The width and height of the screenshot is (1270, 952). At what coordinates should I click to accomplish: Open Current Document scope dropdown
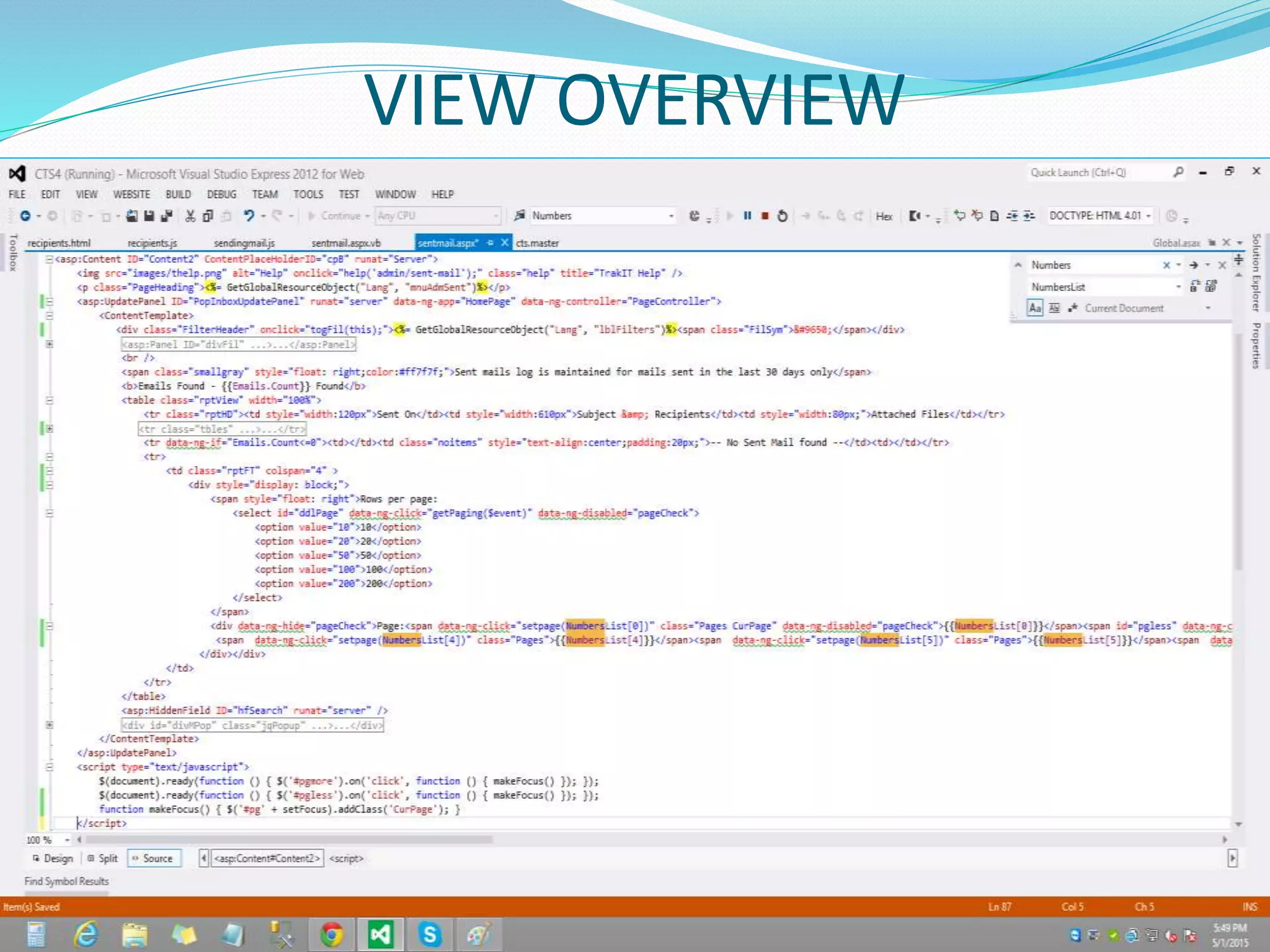1208,308
